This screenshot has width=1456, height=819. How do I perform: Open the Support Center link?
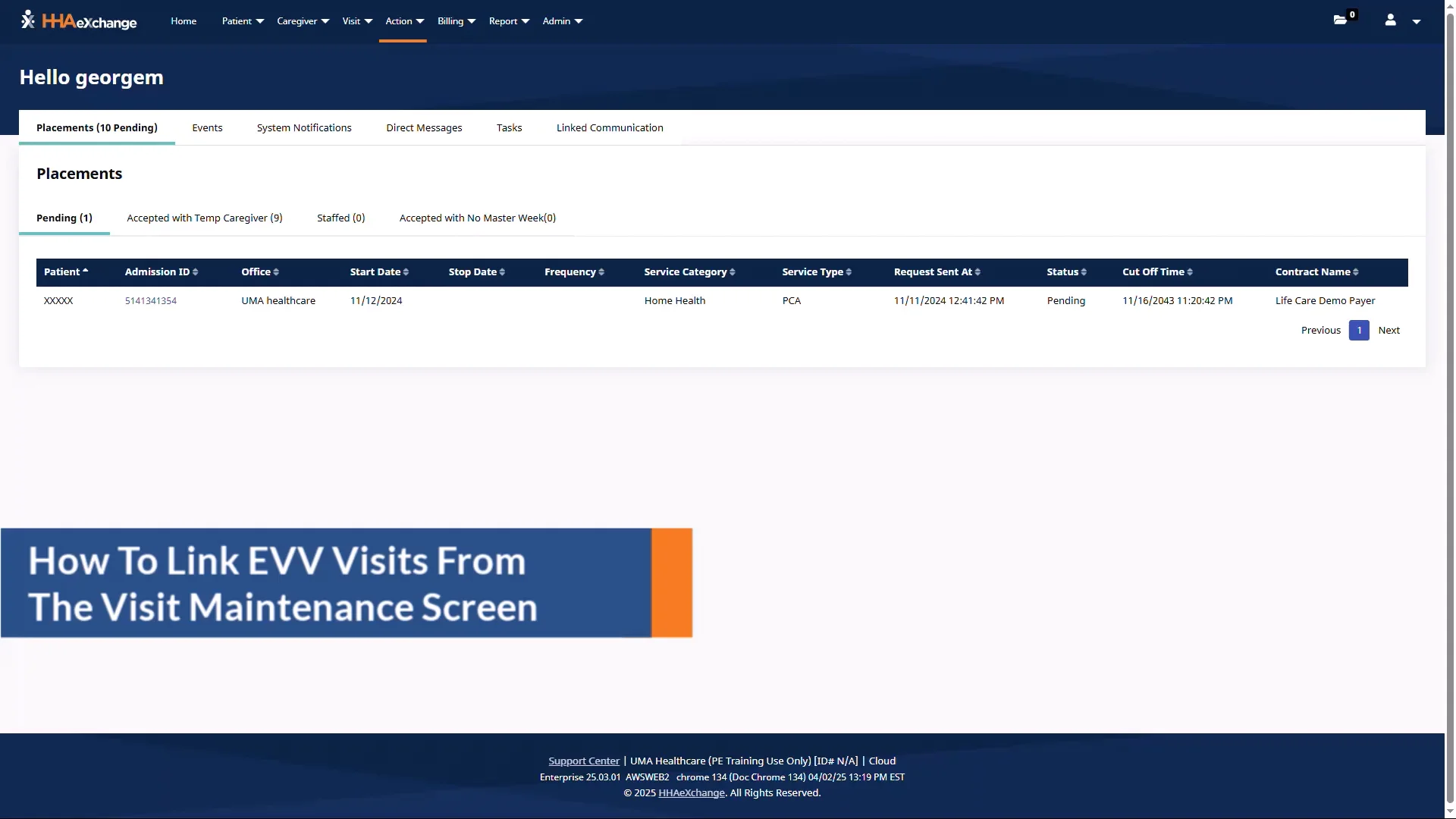583,761
